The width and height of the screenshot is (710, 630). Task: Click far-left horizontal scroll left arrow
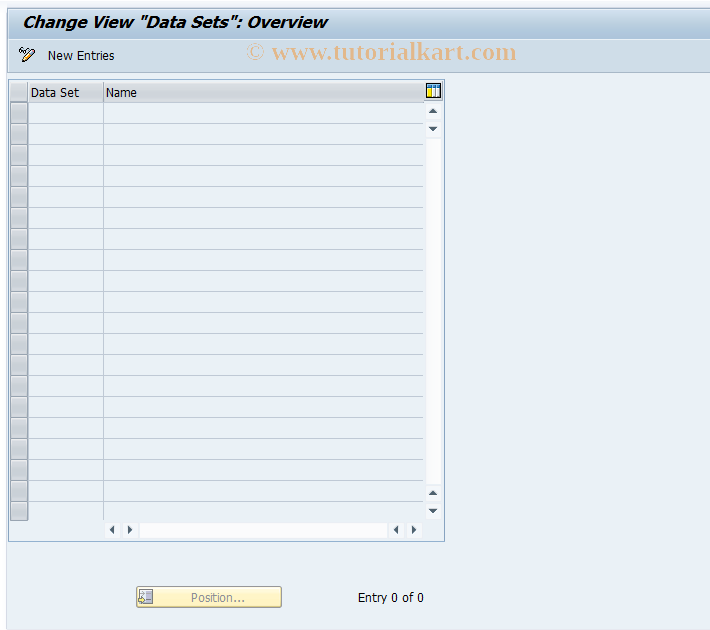click(112, 529)
